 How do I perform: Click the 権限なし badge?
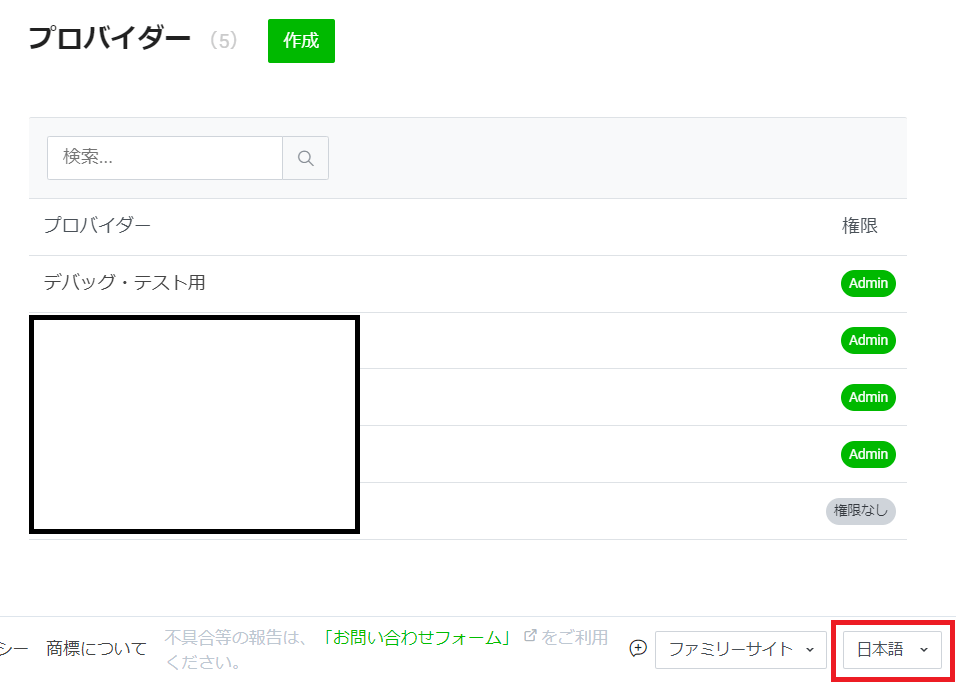[861, 511]
